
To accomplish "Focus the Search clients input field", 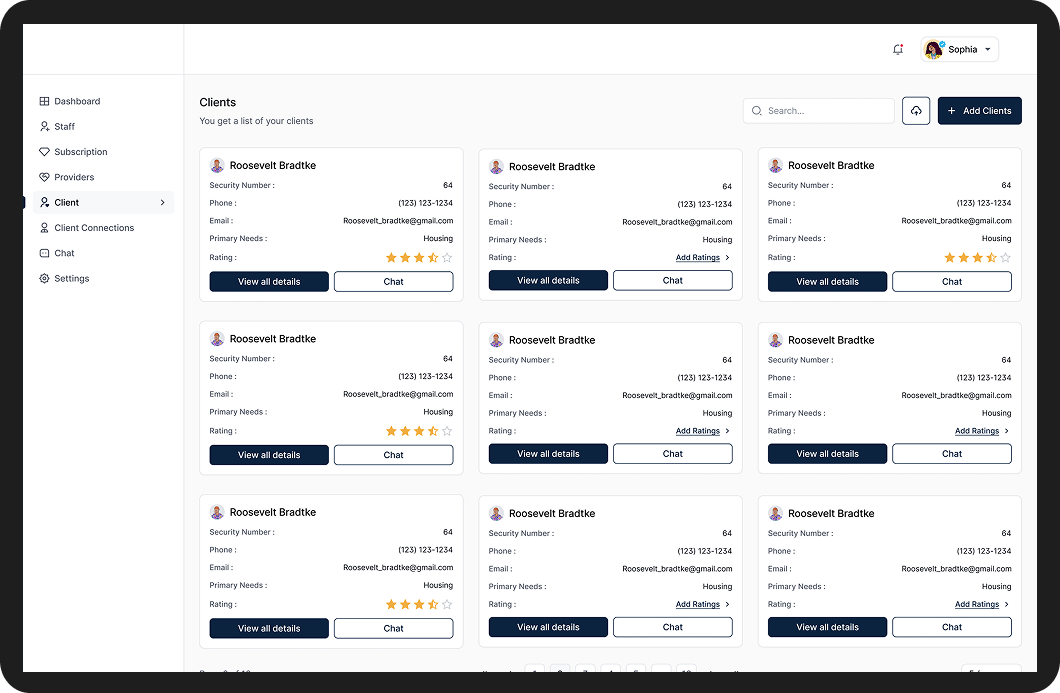I will [819, 111].
